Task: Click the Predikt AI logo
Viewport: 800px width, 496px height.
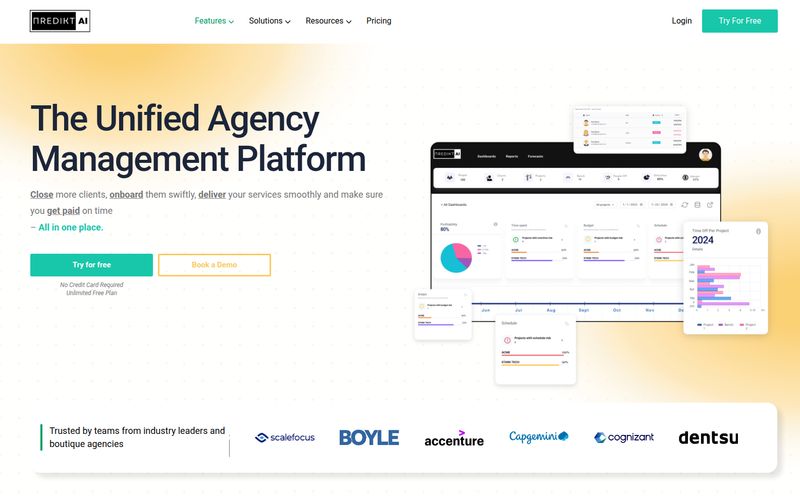Action: tap(60, 21)
